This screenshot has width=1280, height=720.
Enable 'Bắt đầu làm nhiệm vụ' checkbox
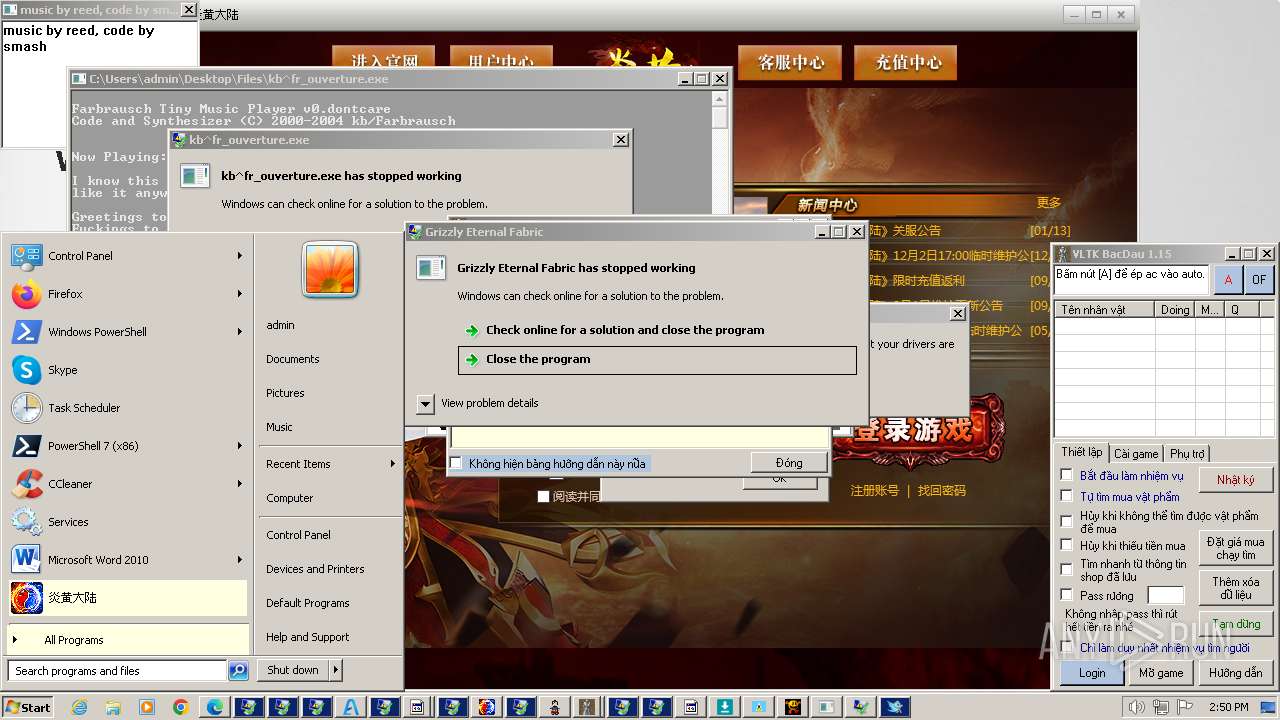pos(1067,475)
